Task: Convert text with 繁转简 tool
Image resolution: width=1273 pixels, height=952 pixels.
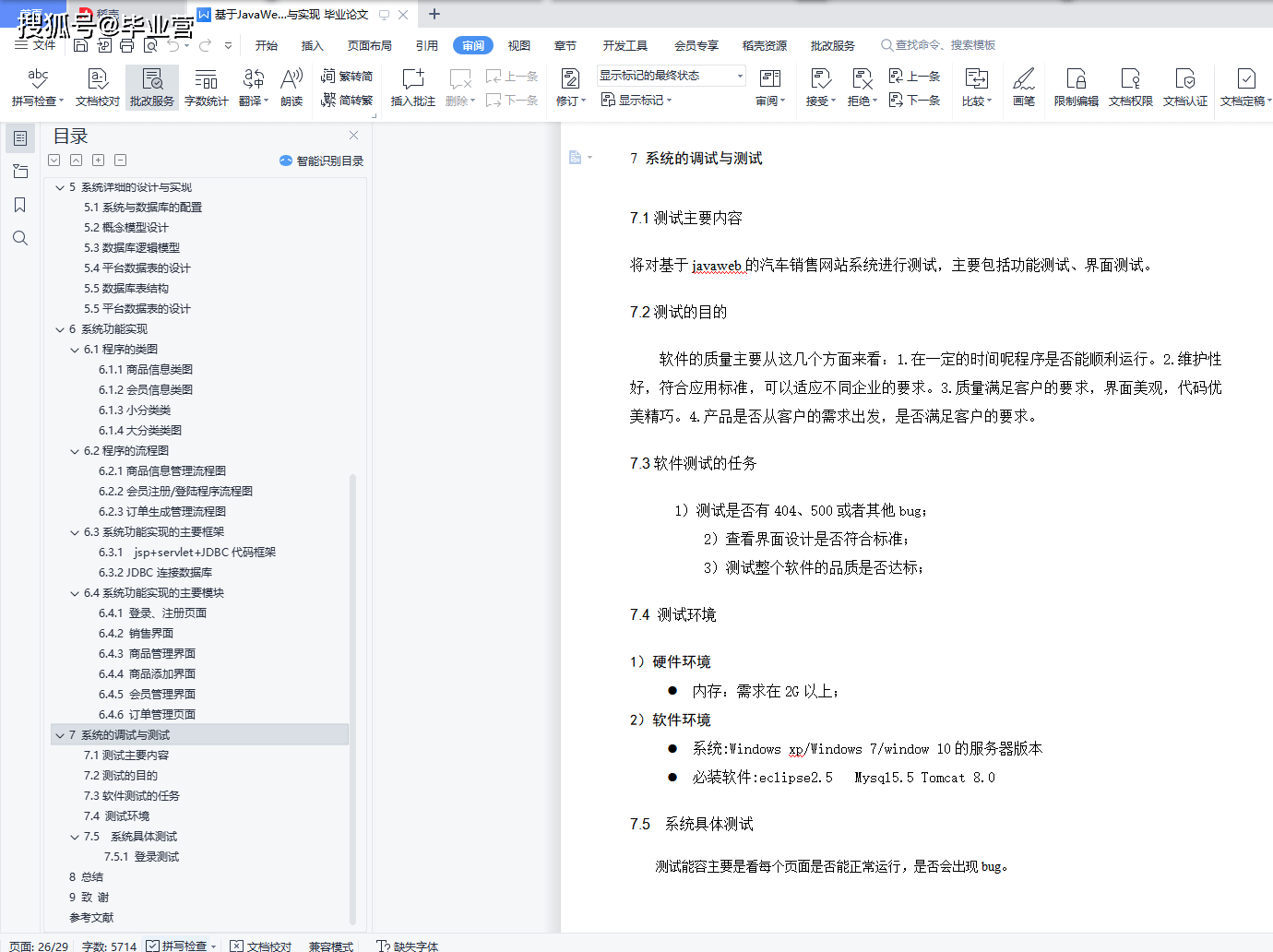Action: [x=348, y=77]
